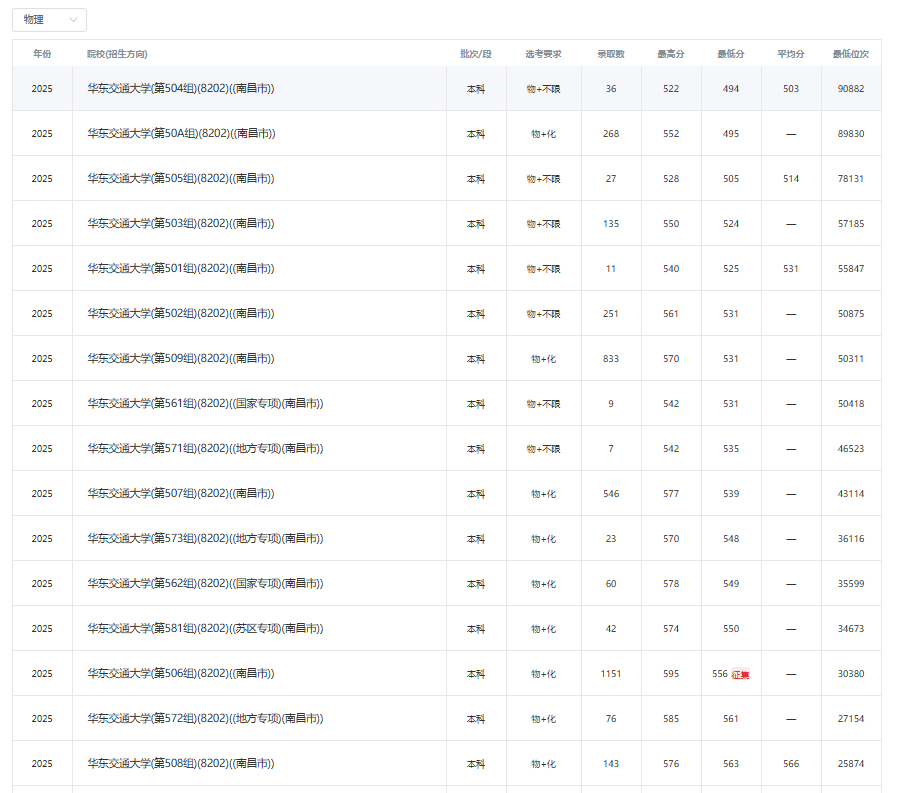
Task: Click the 录取数 column header
Action: (611, 54)
